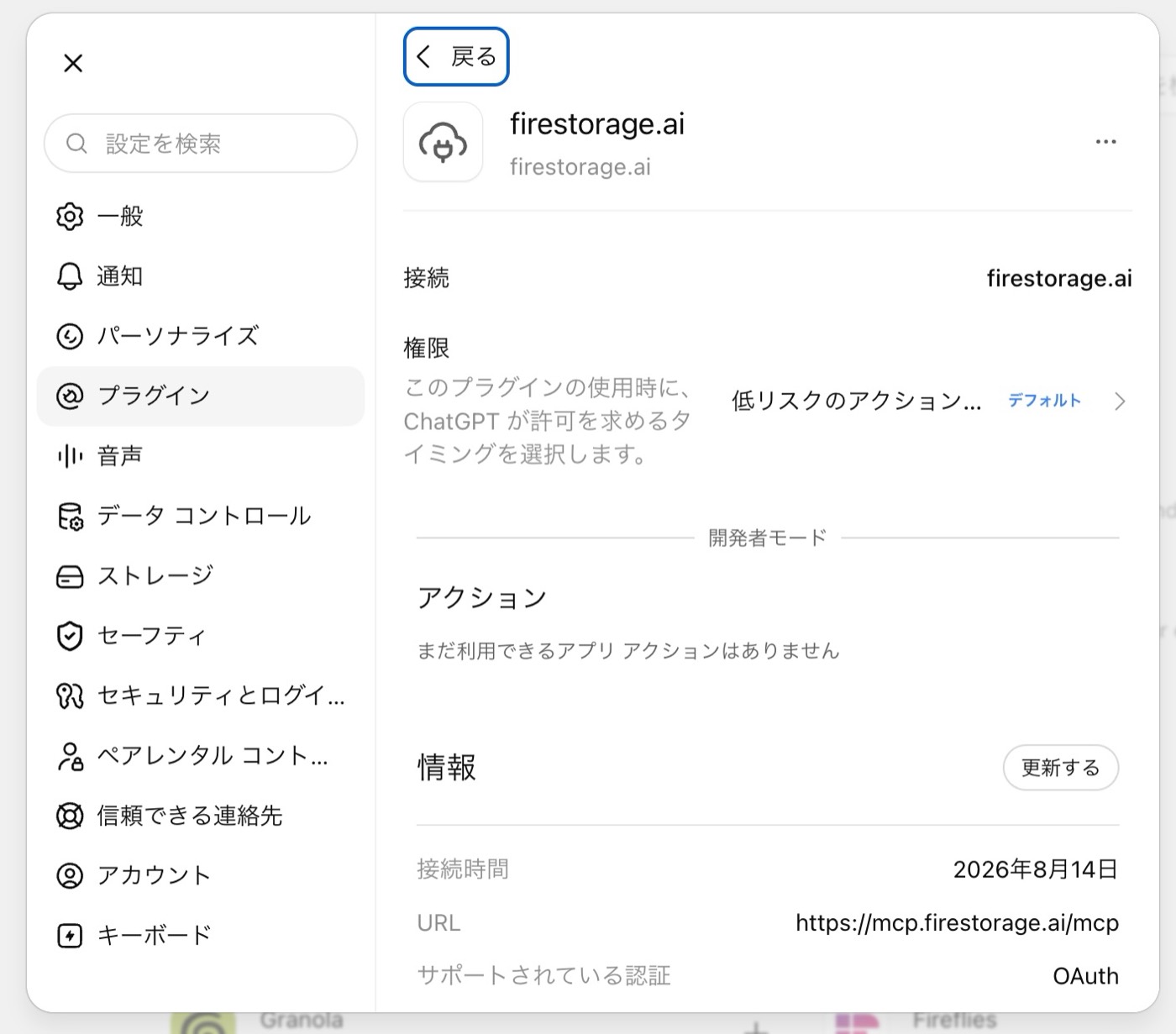This screenshot has height=1034, width=1176.
Task: Open データ コントロール settings
Action: tap(201, 516)
